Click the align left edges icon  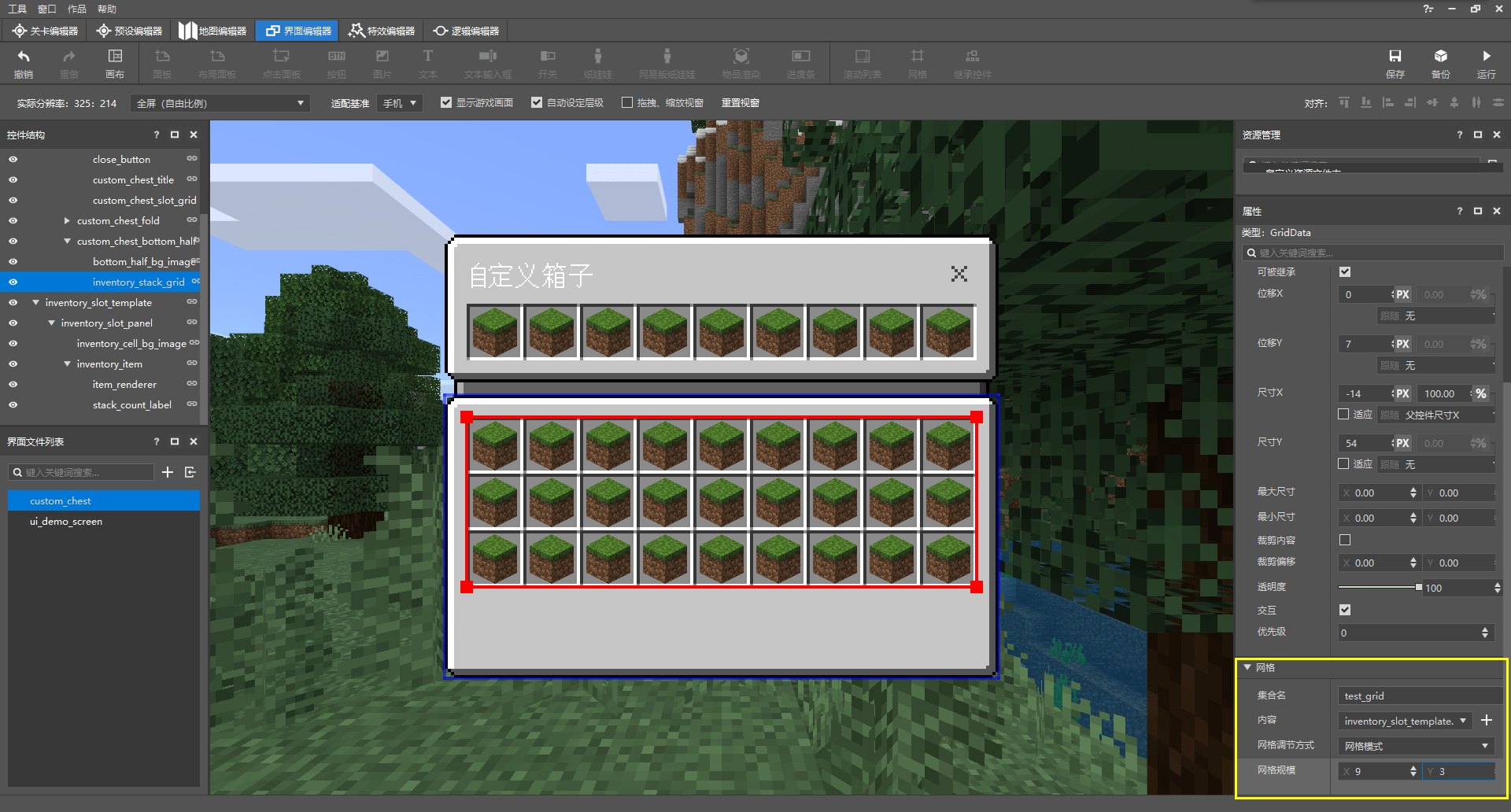coord(1388,102)
